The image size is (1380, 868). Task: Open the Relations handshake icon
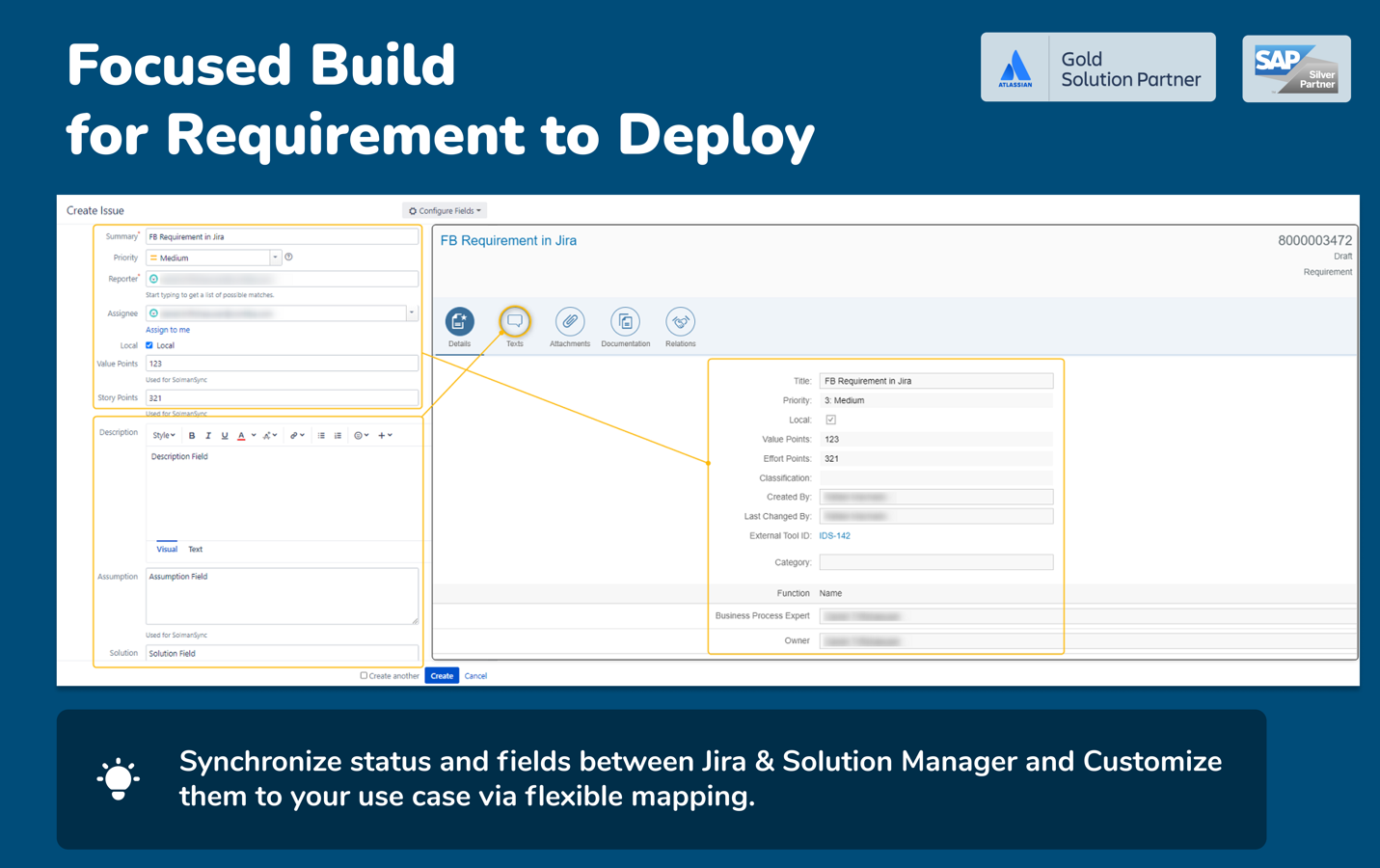(680, 321)
